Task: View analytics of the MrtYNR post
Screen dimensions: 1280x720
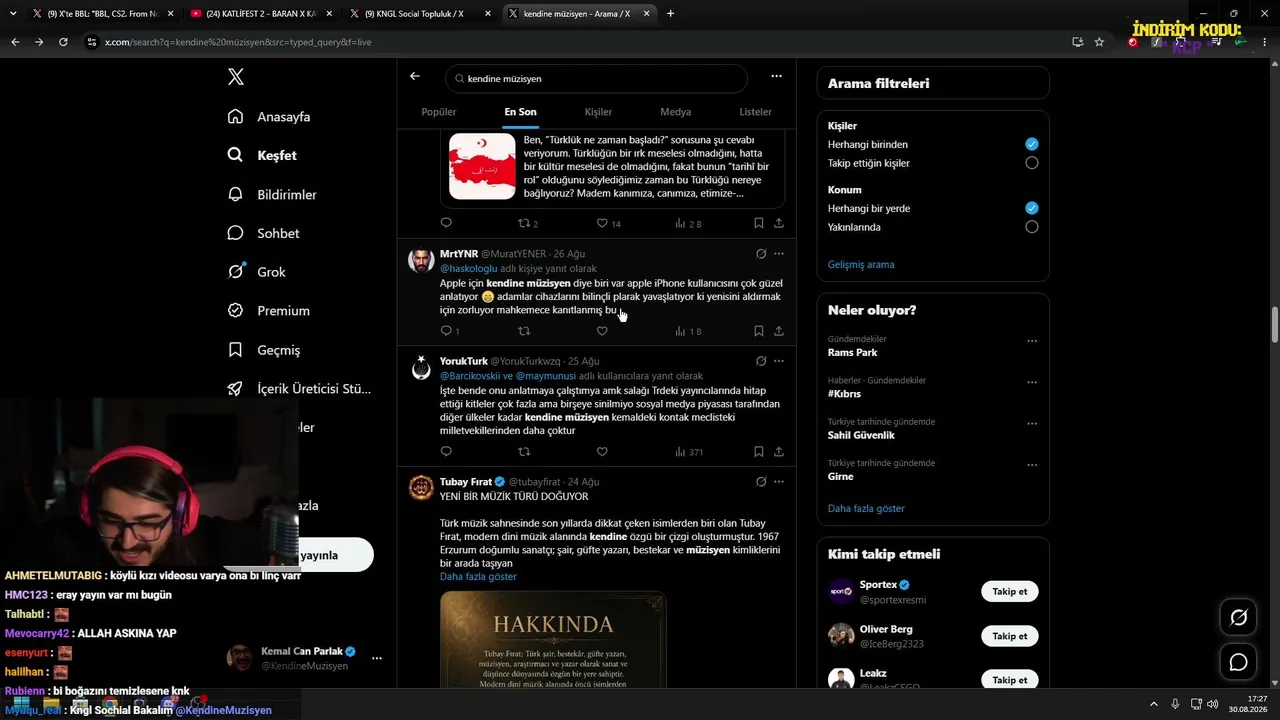Action: point(688,331)
